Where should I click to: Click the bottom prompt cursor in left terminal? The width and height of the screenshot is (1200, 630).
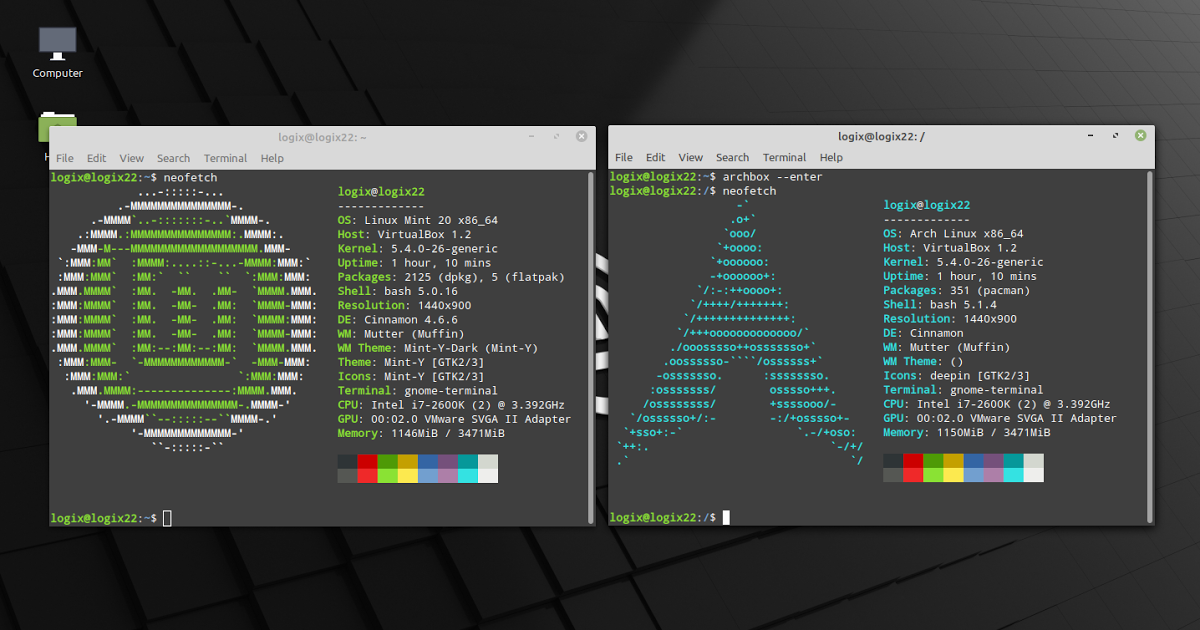pyautogui.click(x=167, y=518)
